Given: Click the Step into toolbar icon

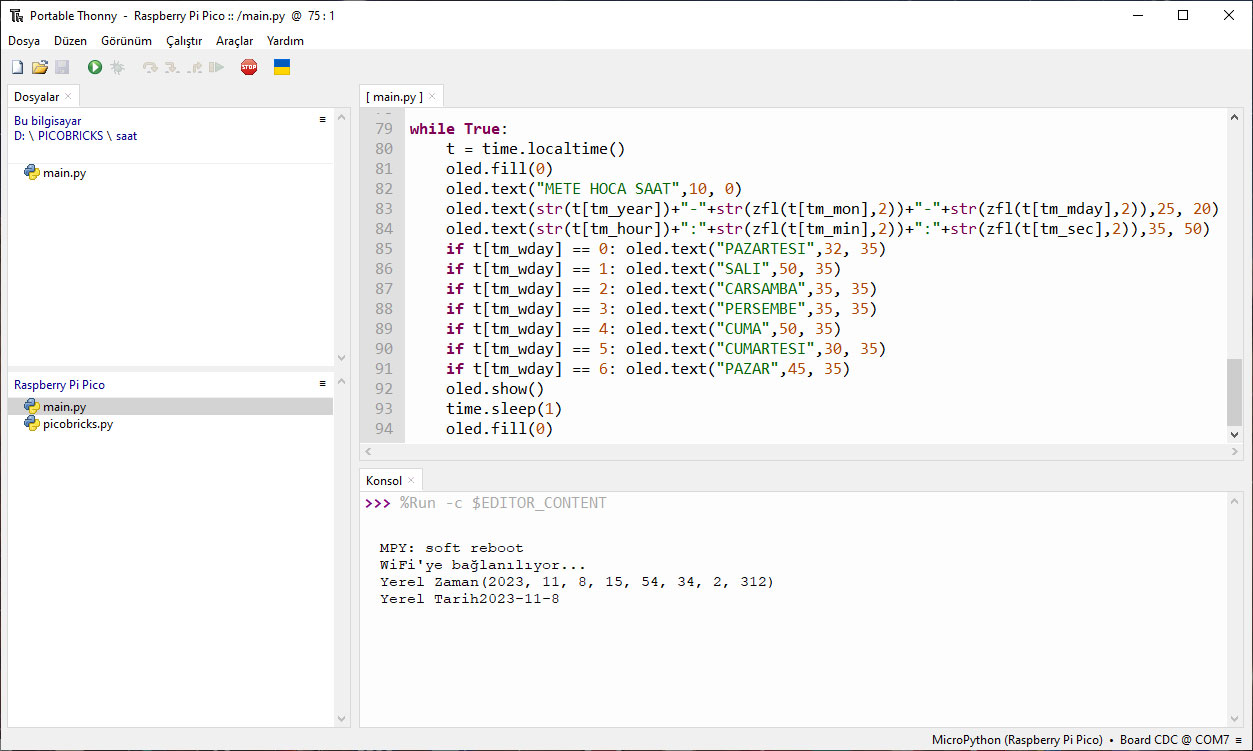Looking at the screenshot, I should pyautogui.click(x=172, y=67).
